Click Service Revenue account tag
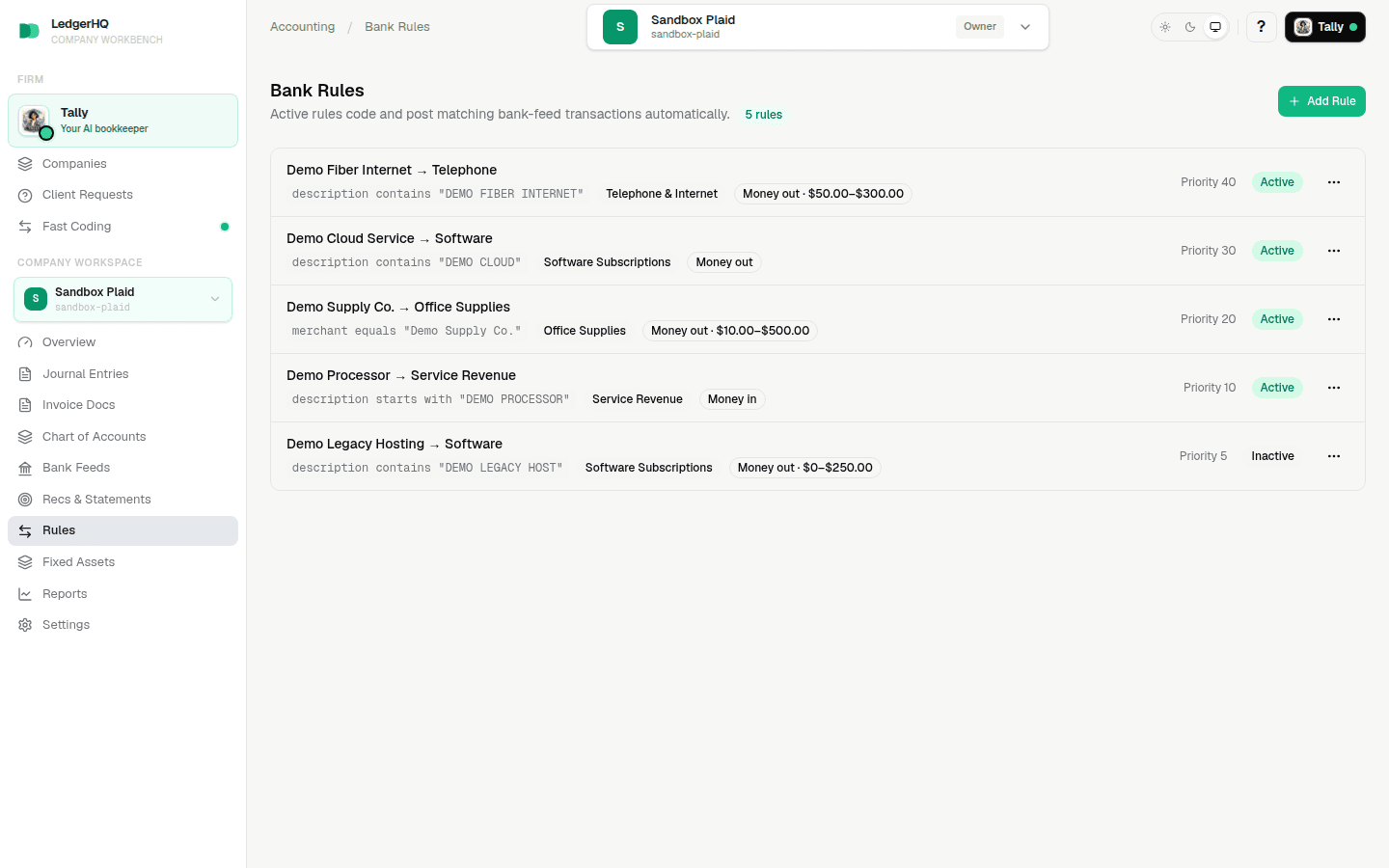1389x868 pixels. click(x=638, y=399)
